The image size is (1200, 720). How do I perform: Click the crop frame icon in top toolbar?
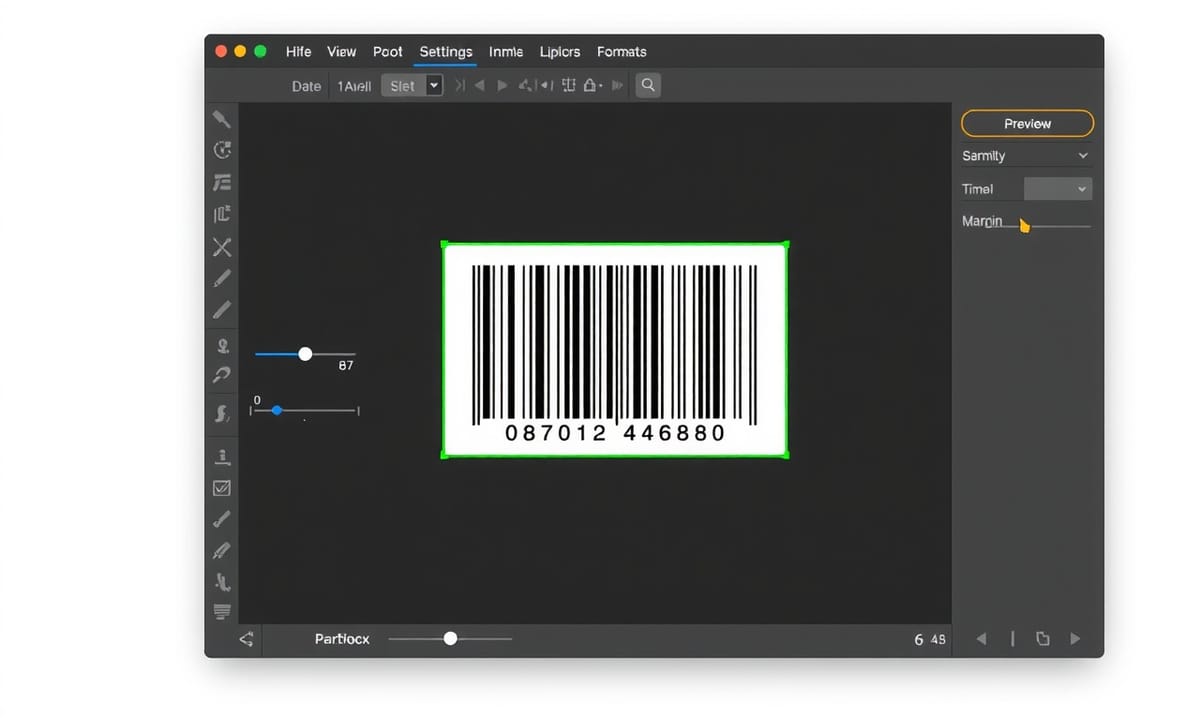tap(568, 86)
